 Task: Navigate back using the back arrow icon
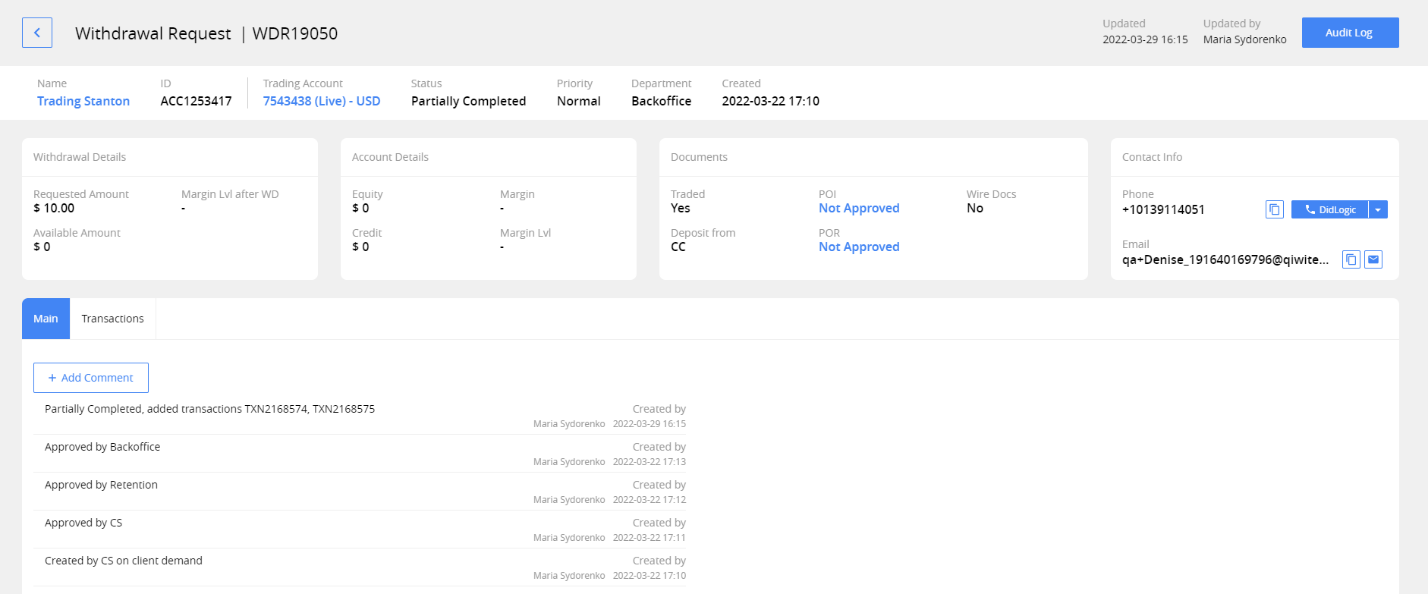pyautogui.click(x=37, y=32)
